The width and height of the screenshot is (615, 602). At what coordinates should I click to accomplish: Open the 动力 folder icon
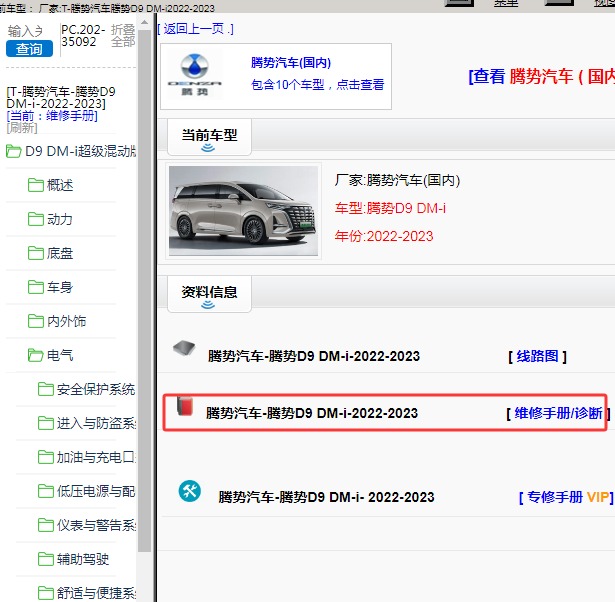point(36,219)
